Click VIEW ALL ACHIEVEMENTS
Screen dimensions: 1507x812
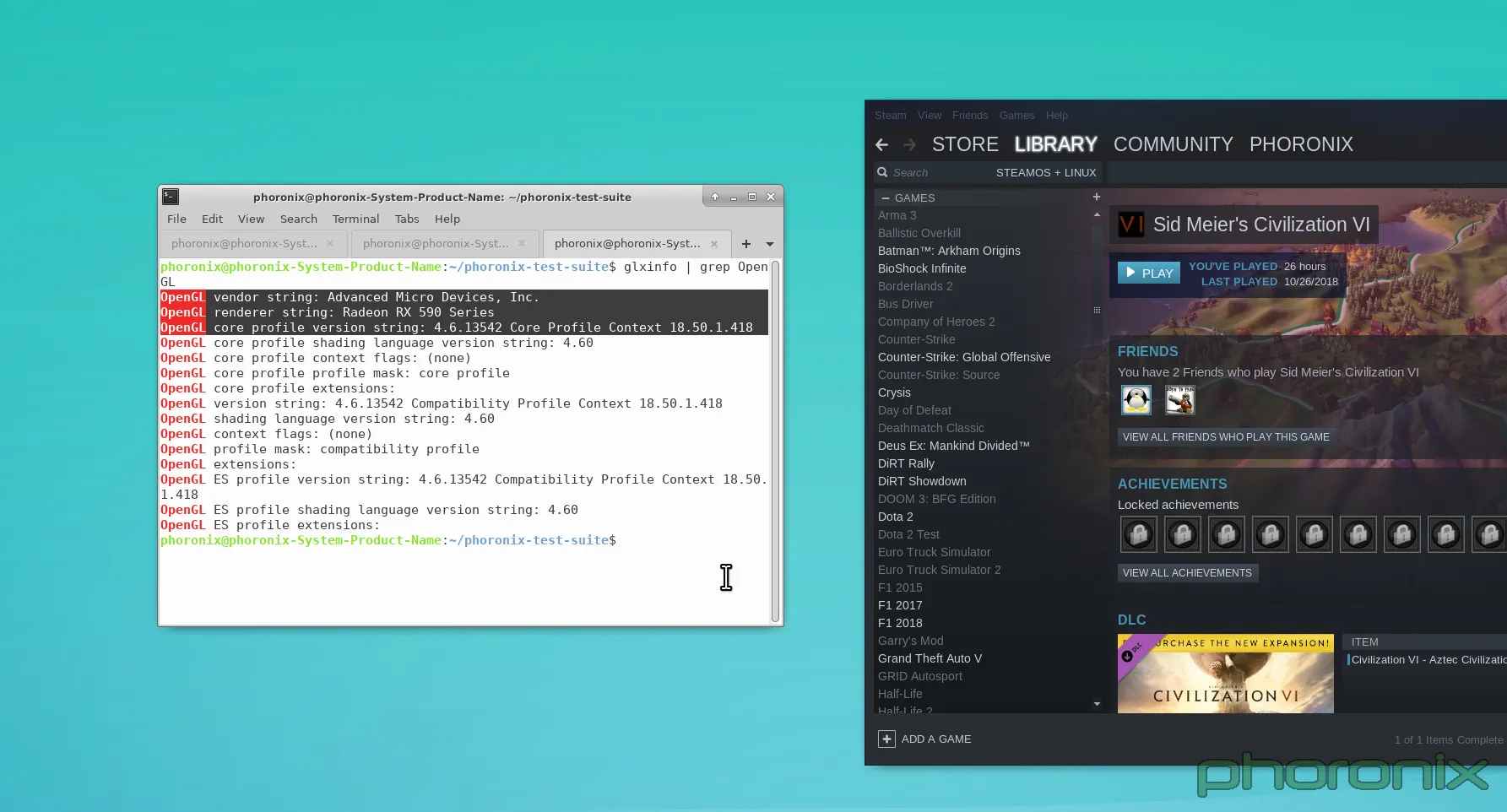1187,572
